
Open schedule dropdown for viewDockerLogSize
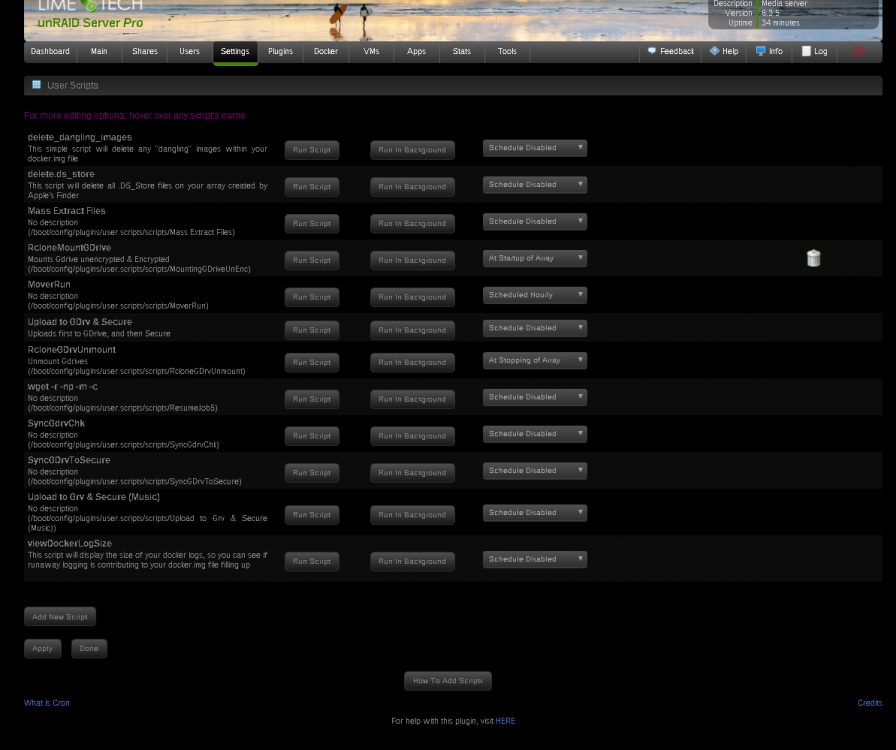pyautogui.click(x=535, y=560)
